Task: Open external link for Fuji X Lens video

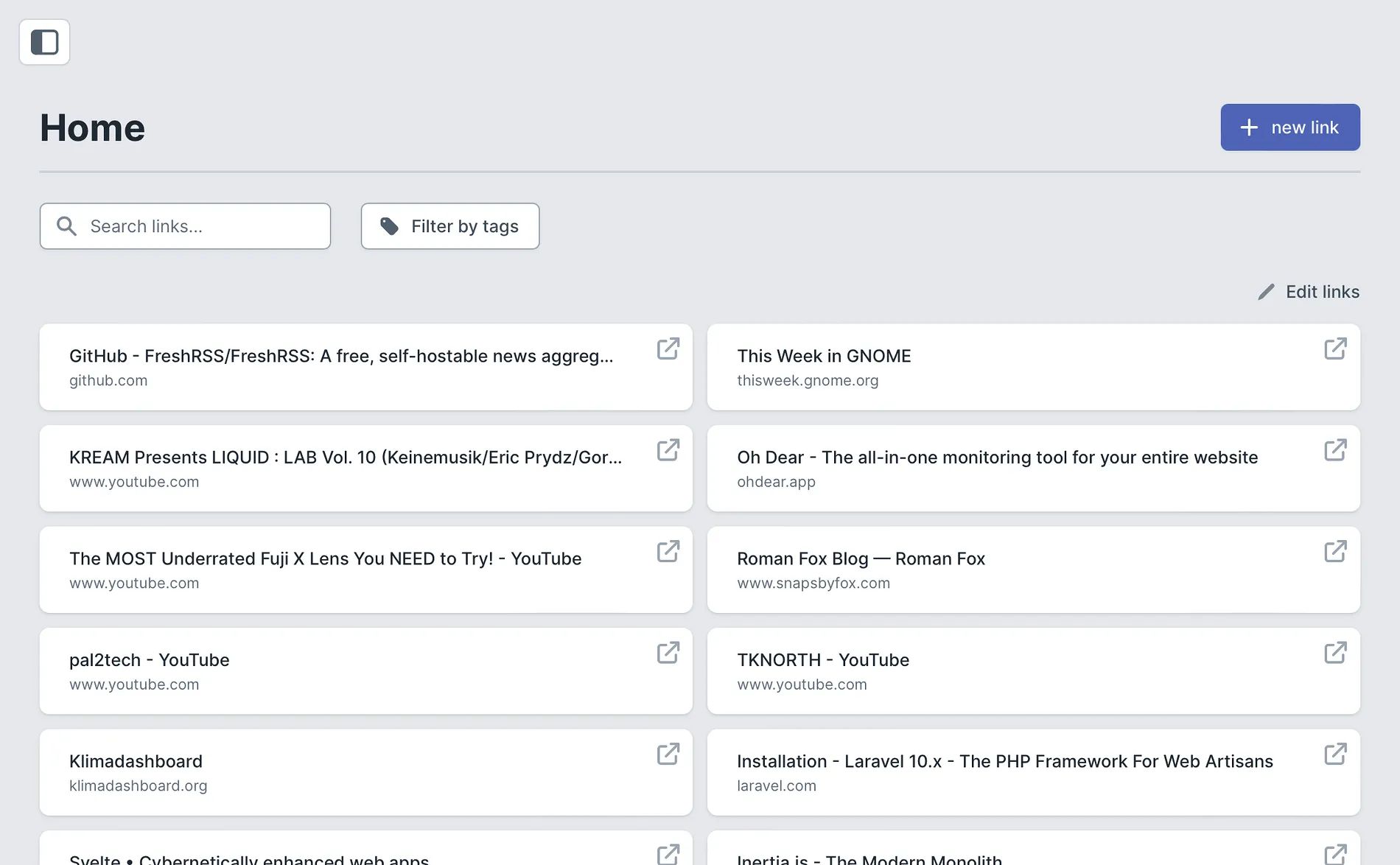Action: [x=668, y=551]
